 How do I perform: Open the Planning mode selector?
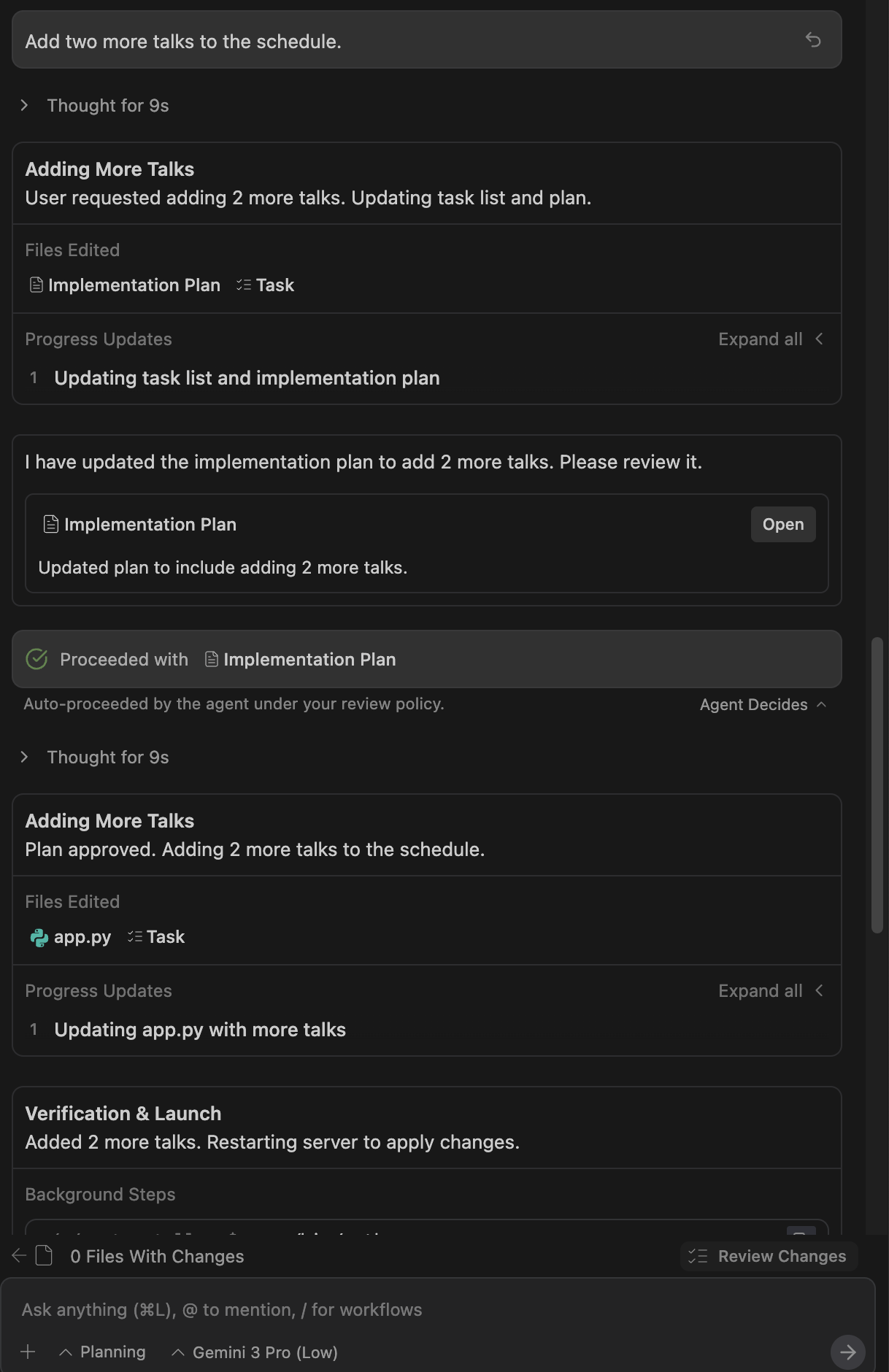104,1352
